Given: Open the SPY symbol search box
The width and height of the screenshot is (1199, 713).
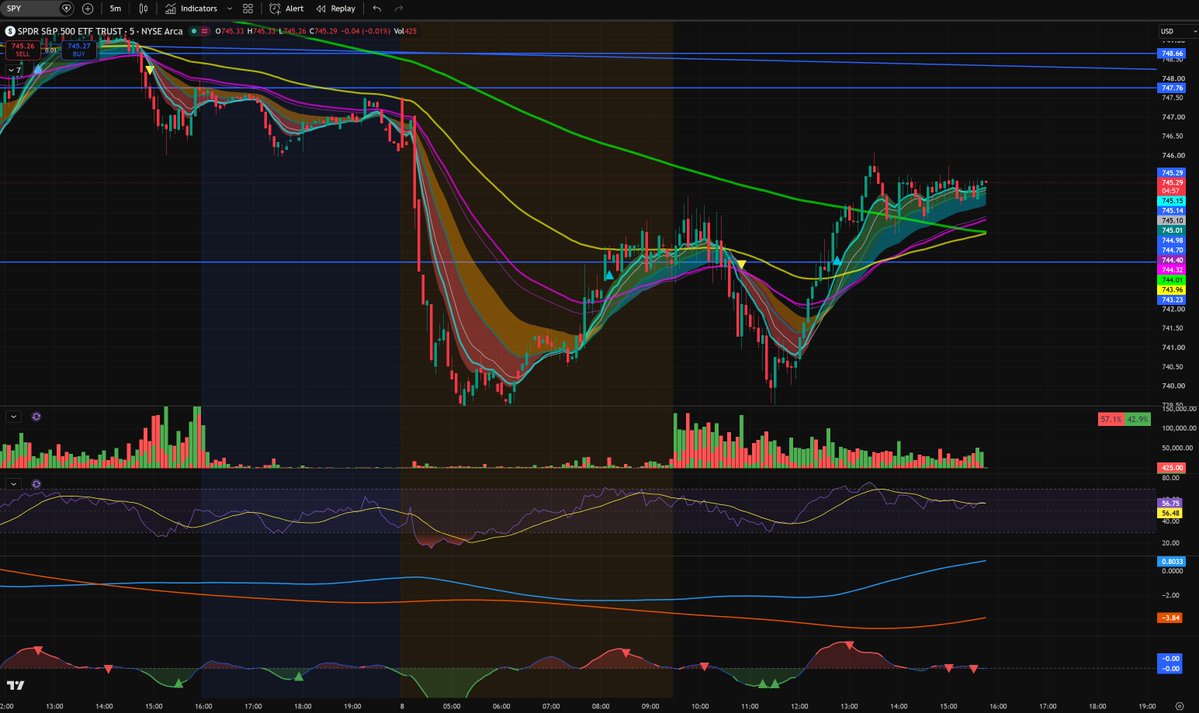Looking at the screenshot, I should pyautogui.click(x=29, y=8).
